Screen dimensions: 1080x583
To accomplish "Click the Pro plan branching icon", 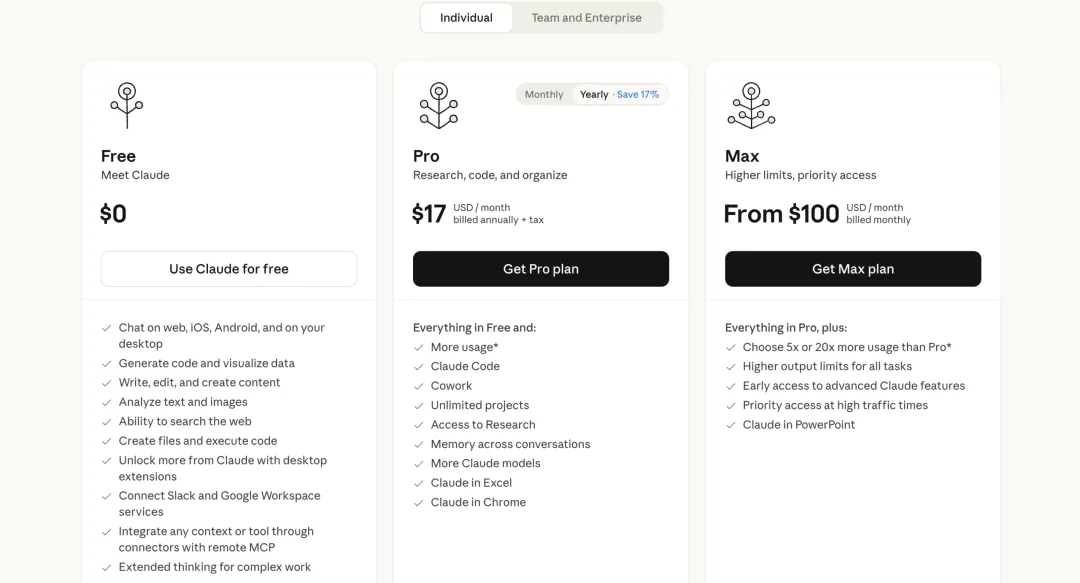I will coord(438,105).
